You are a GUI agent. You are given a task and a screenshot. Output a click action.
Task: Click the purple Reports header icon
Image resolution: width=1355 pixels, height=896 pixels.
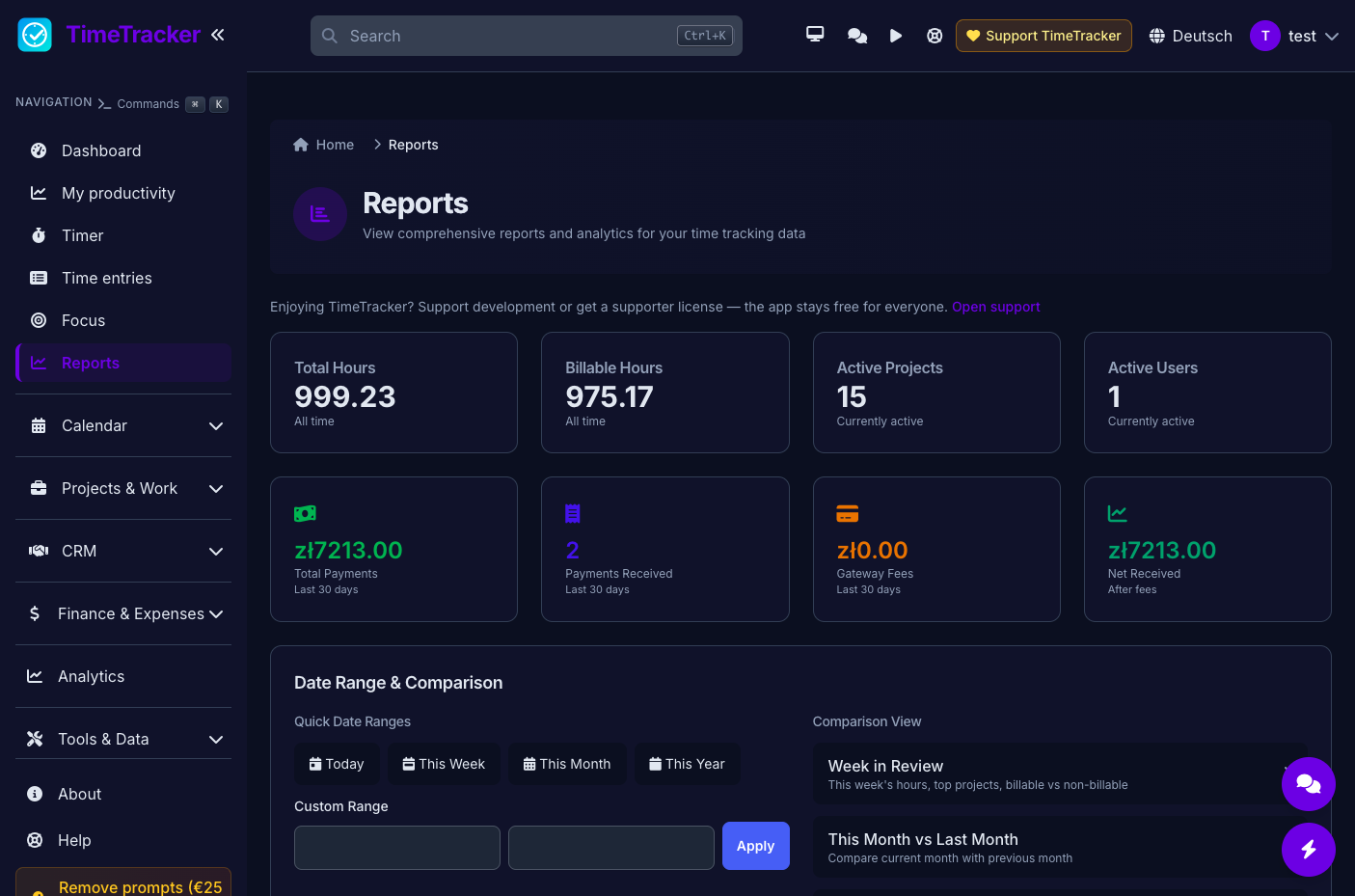tap(320, 214)
